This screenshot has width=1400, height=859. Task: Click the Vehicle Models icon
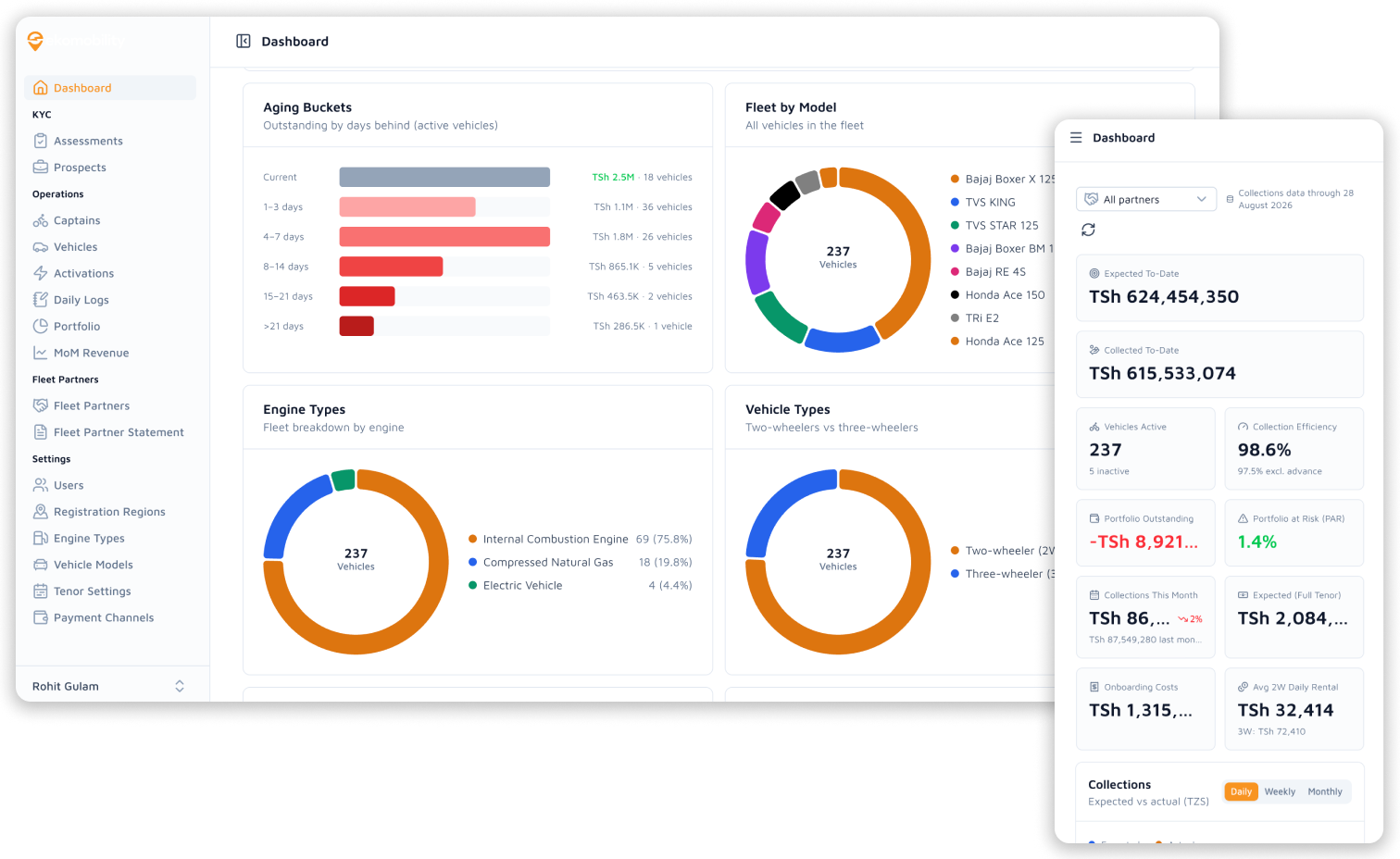coord(41,565)
